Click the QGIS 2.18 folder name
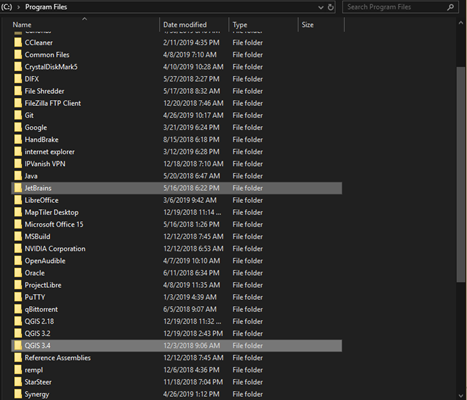The width and height of the screenshot is (467, 400). [39, 321]
